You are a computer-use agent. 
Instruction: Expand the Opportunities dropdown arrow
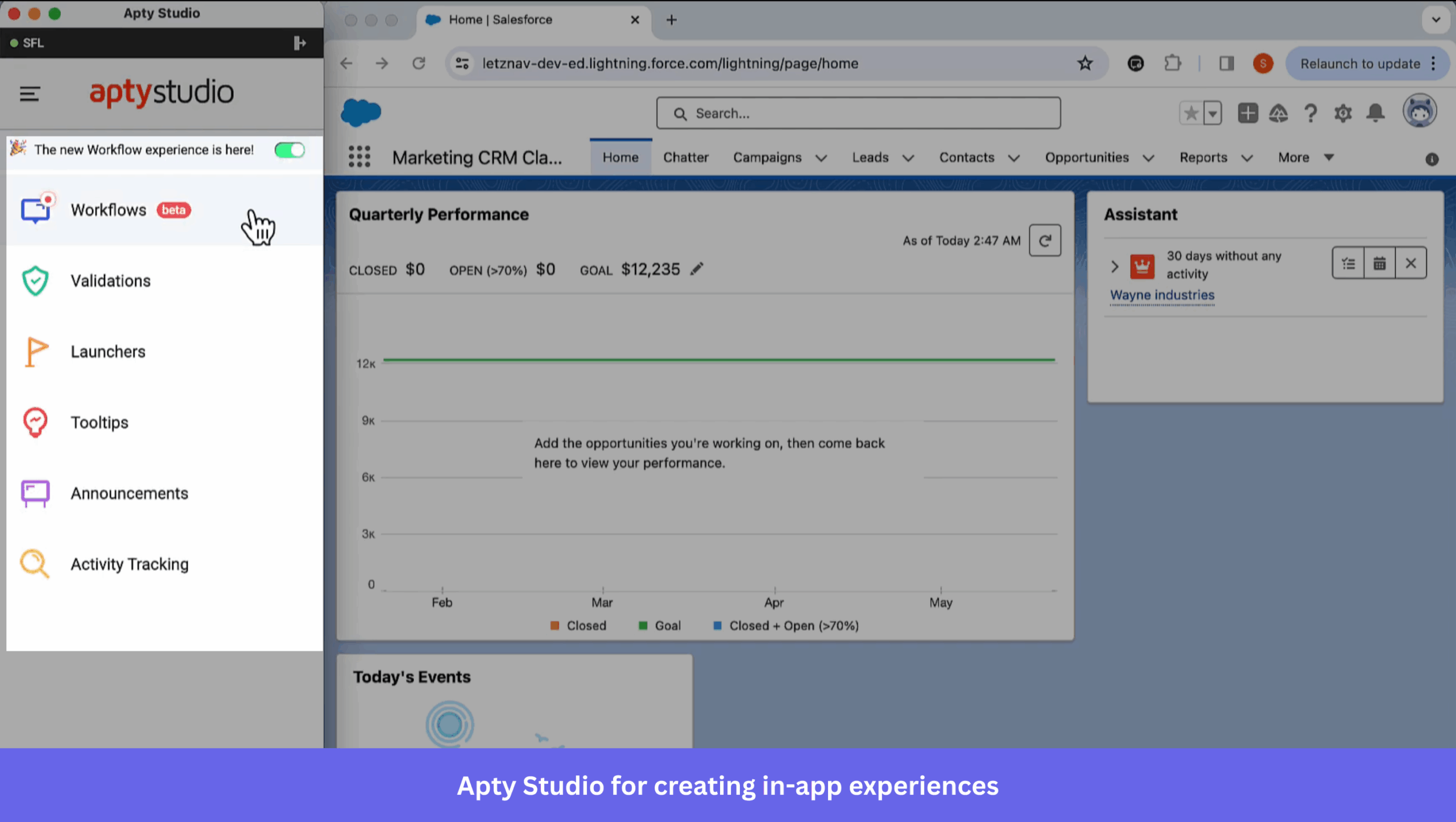click(x=1148, y=158)
